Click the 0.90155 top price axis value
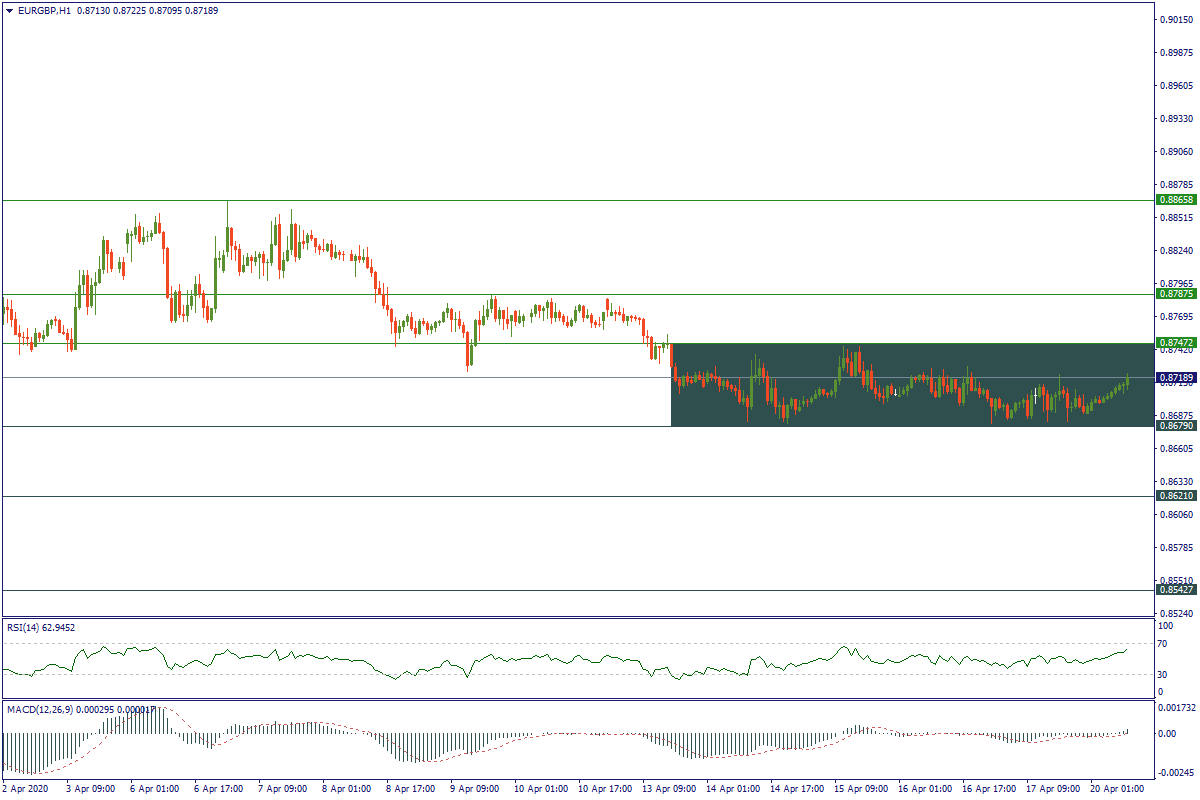 click(1176, 20)
